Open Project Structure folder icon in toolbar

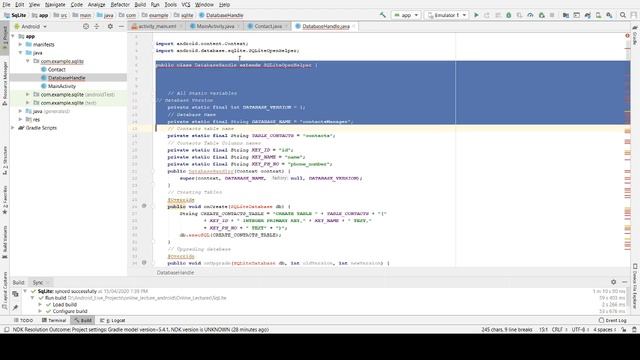tap(566, 15)
